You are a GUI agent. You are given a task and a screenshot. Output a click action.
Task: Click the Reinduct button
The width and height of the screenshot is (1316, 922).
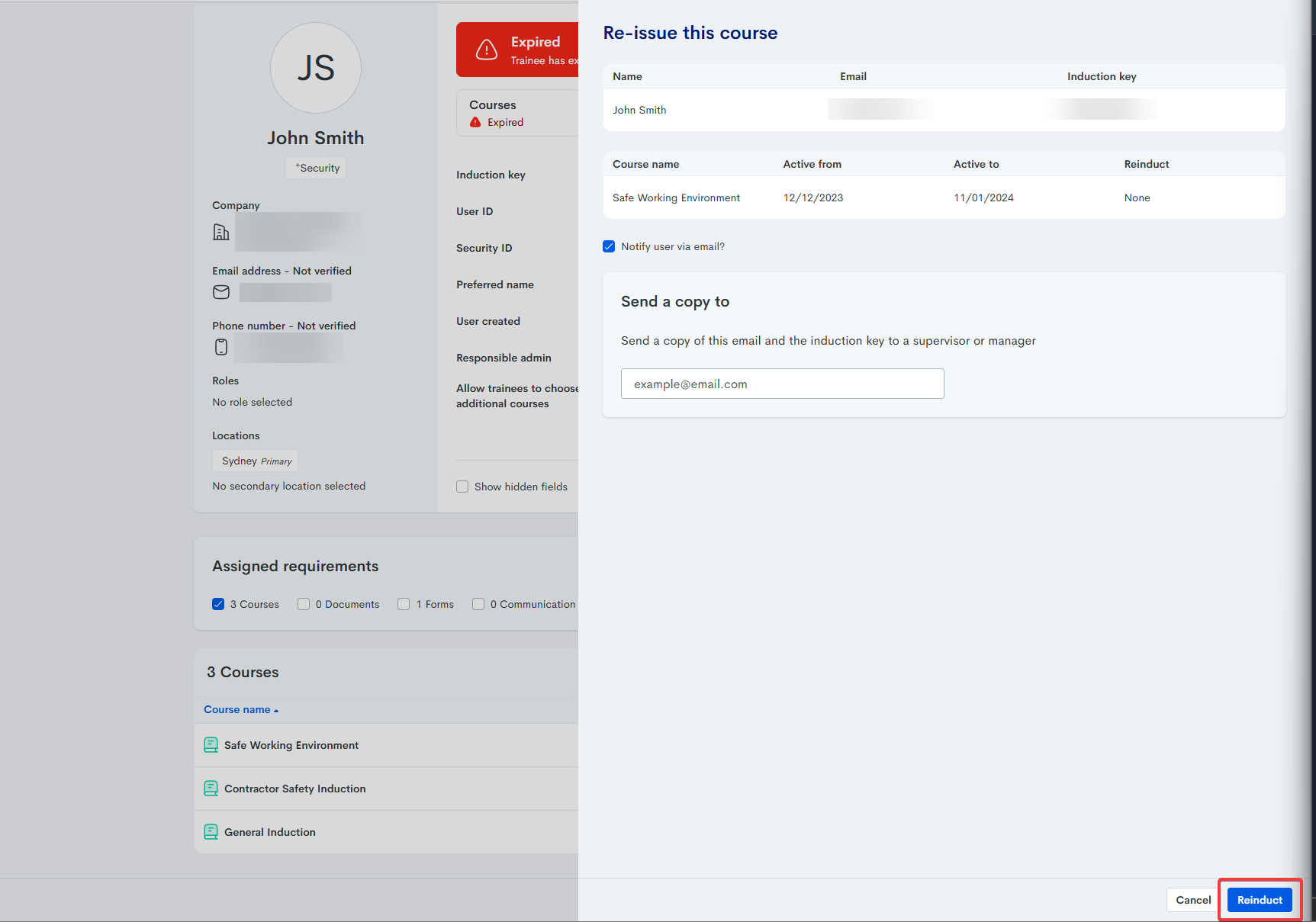[x=1259, y=900]
